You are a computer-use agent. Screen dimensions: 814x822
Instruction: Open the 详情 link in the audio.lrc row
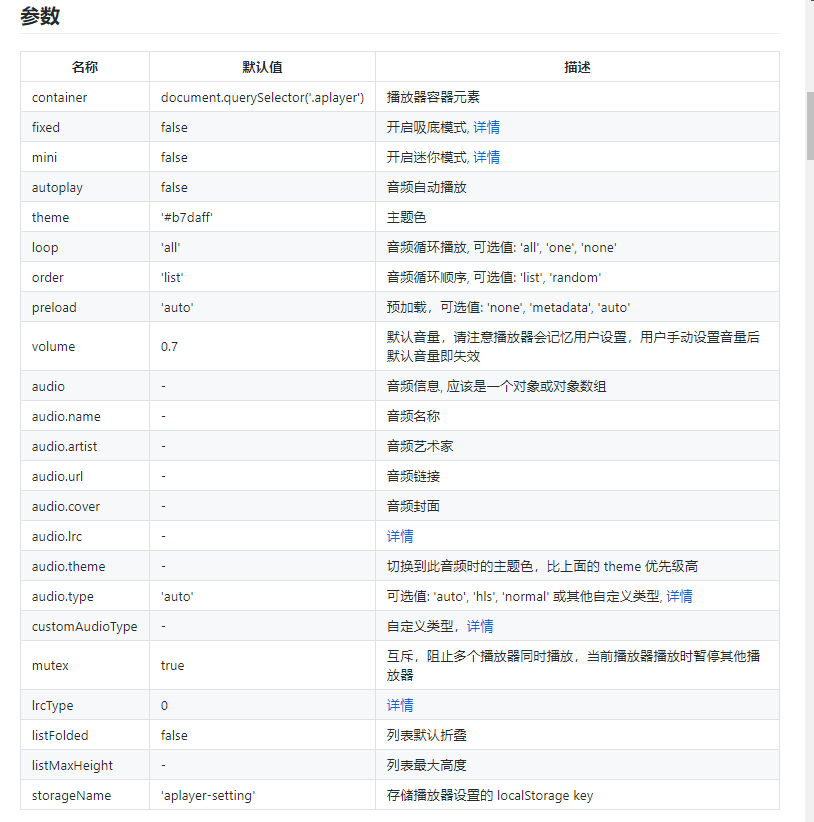(x=400, y=536)
